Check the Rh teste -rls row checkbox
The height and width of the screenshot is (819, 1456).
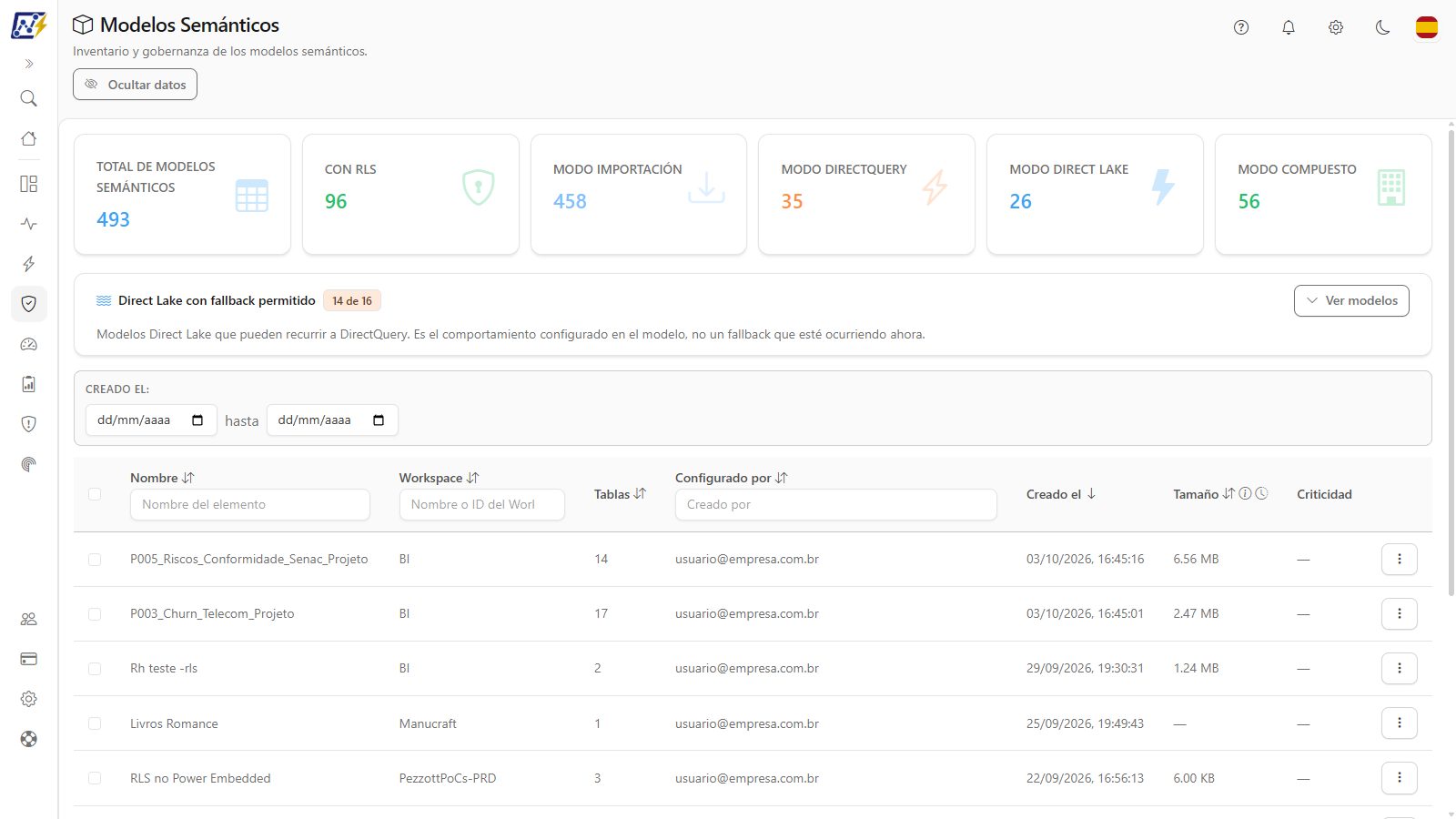pos(95,669)
